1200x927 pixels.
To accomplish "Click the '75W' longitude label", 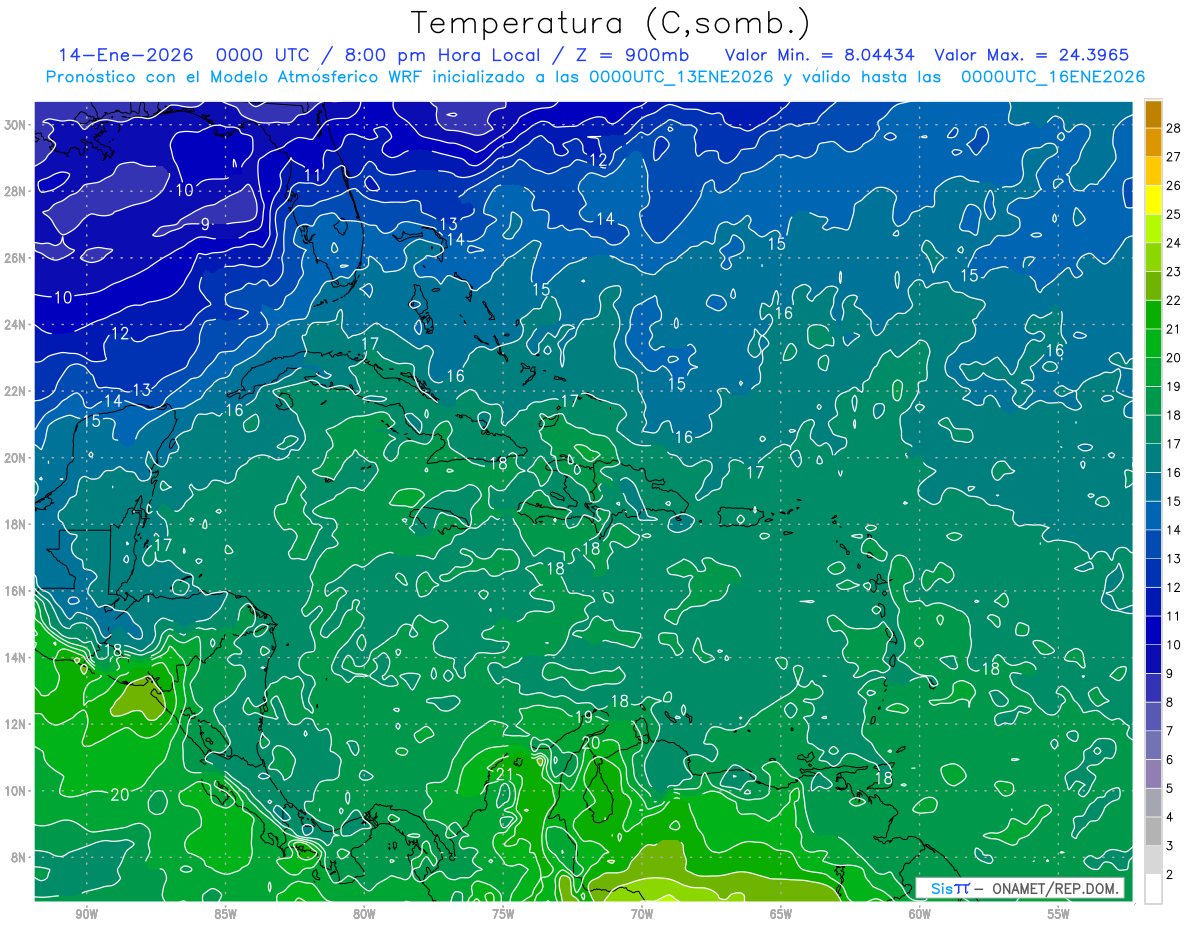I will coord(503,913).
